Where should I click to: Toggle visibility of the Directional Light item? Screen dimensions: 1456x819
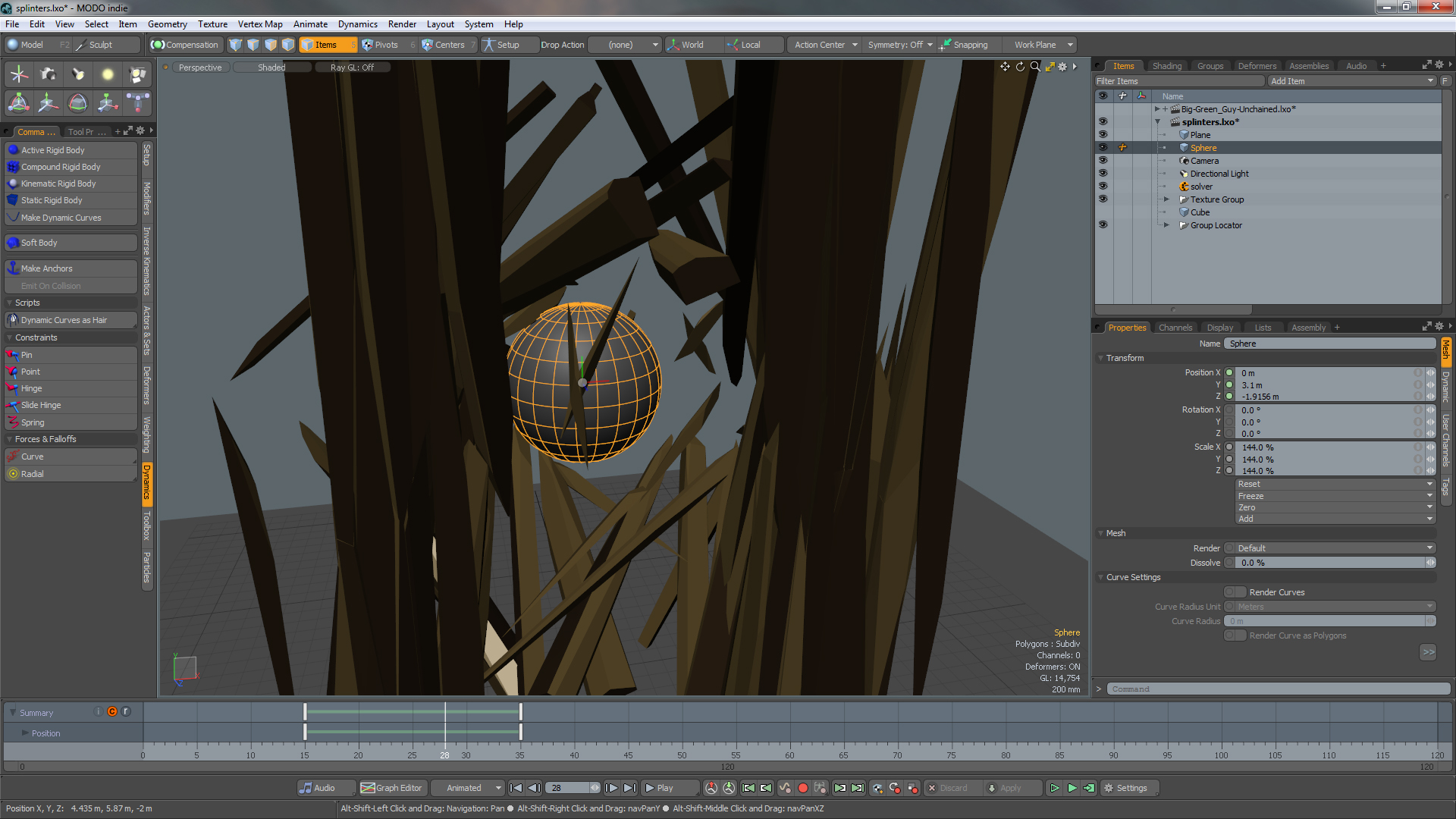coord(1103,173)
